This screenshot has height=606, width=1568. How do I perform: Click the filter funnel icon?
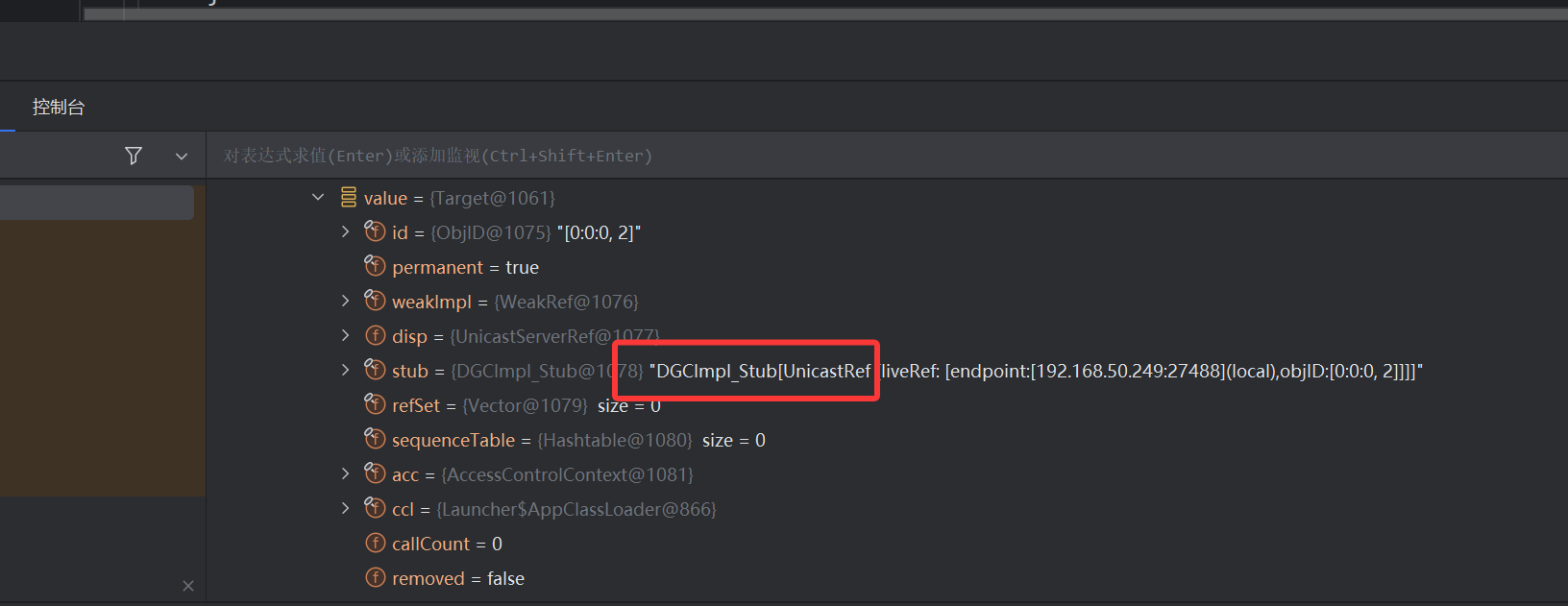[x=134, y=156]
